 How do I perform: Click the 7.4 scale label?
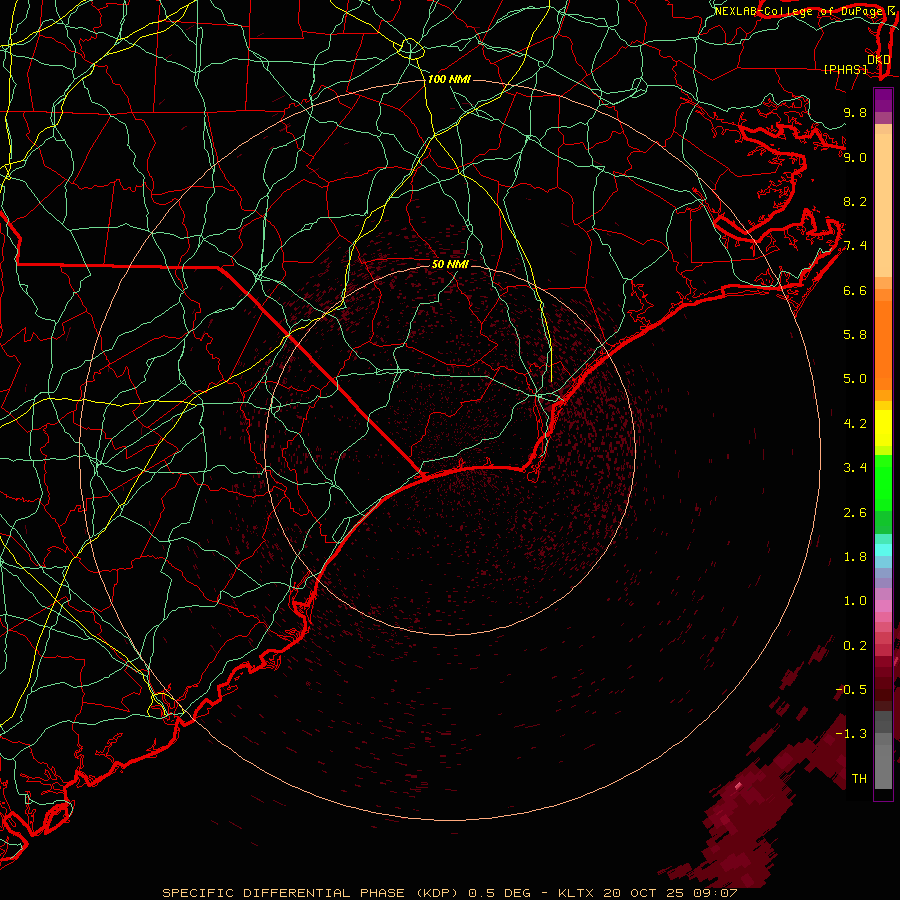click(x=855, y=246)
